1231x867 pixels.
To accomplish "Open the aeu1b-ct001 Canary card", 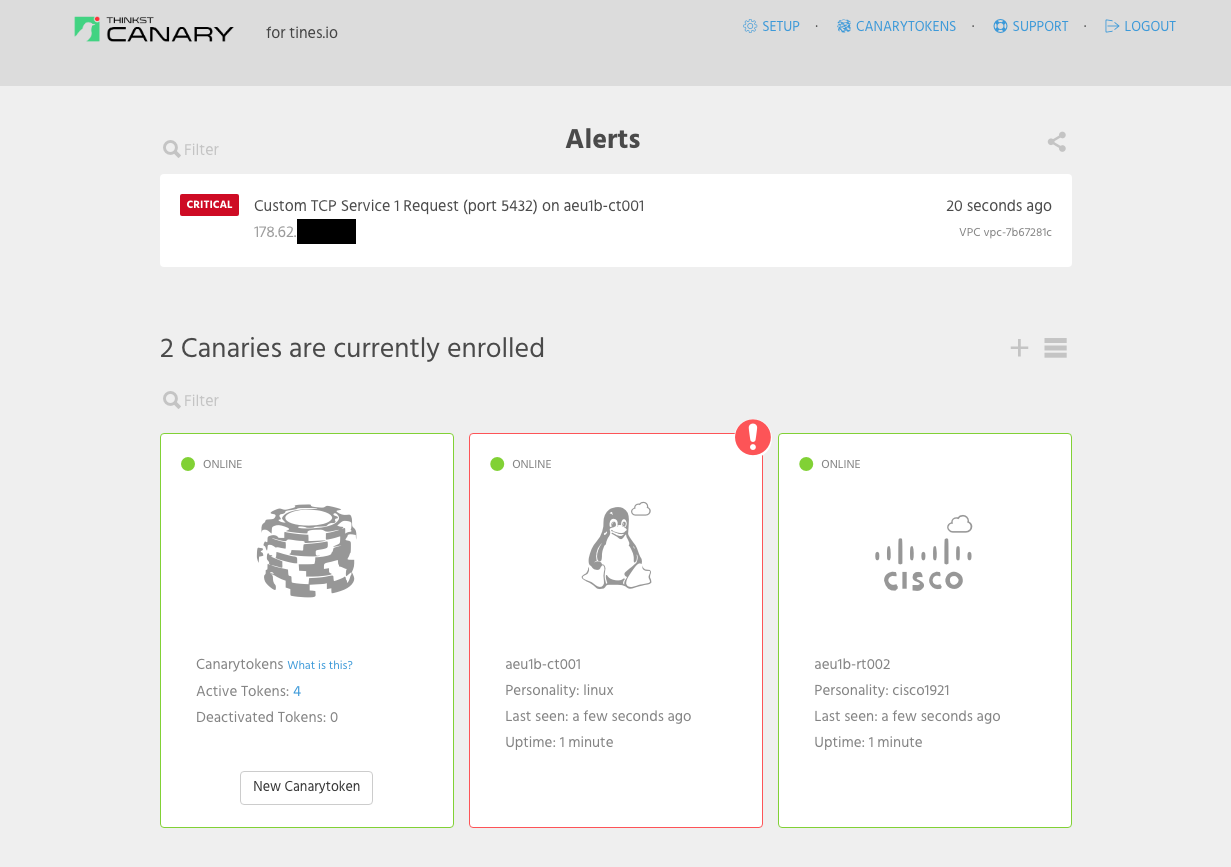I will (x=616, y=630).
